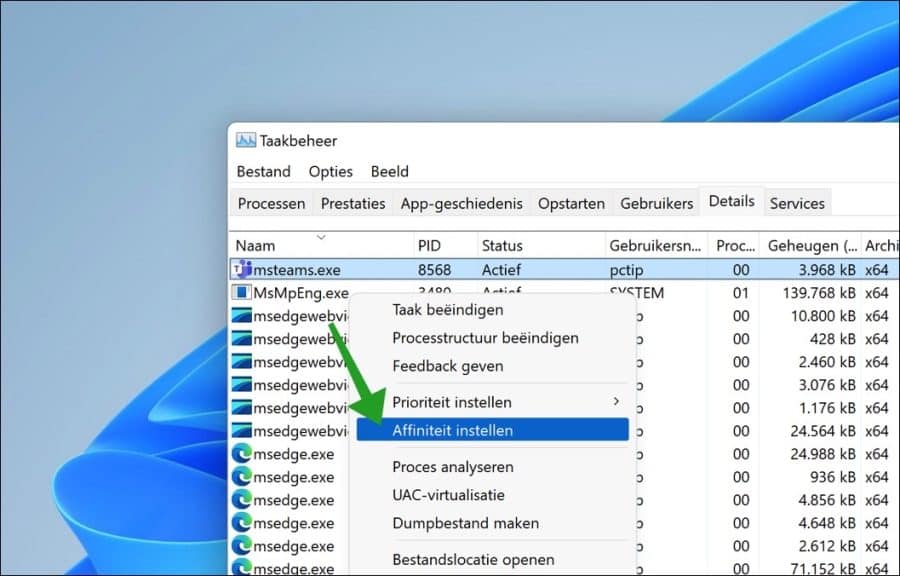Select Feedback geven from context menu

coord(492,366)
